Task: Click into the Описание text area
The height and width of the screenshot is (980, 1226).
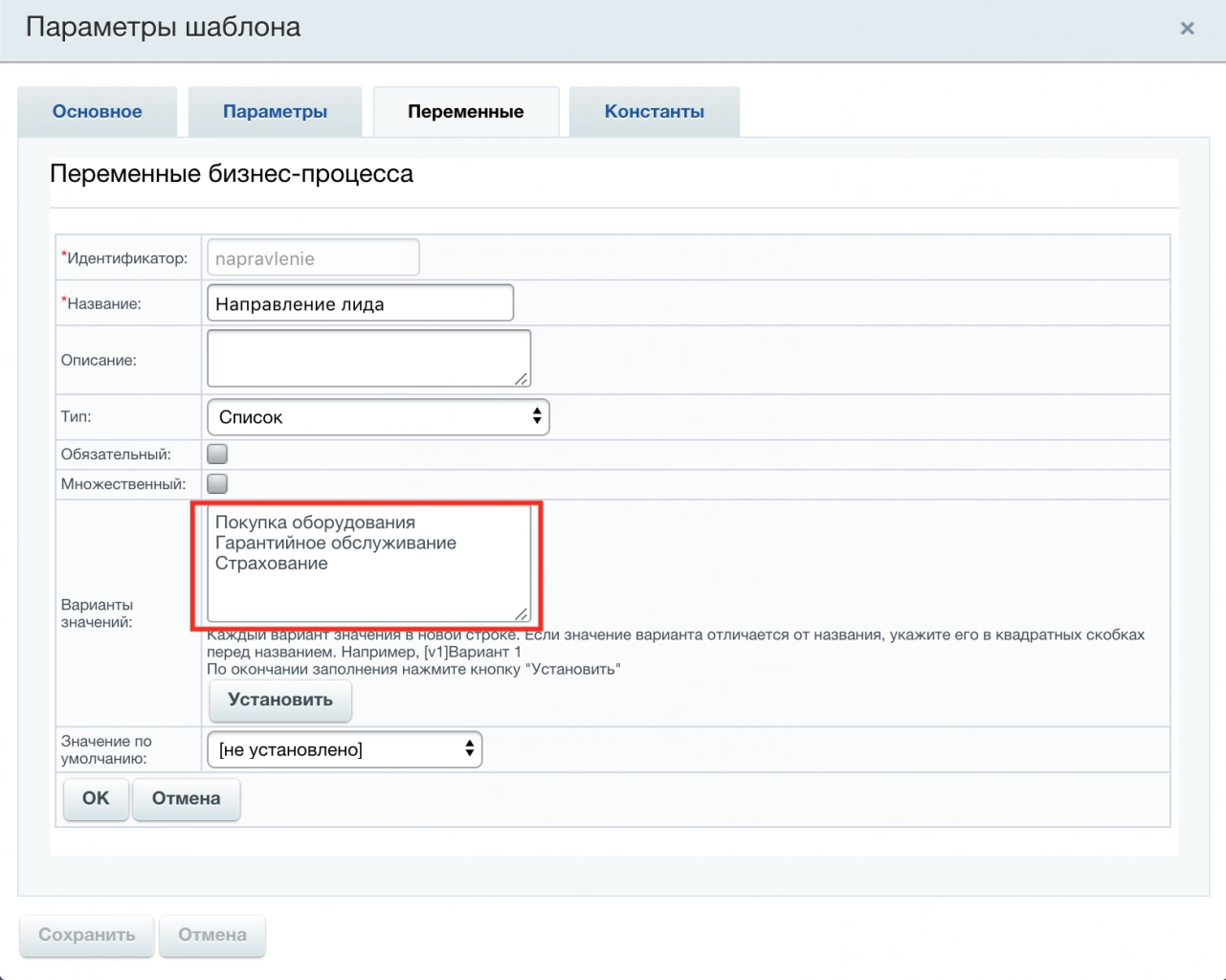Action: [x=368, y=359]
